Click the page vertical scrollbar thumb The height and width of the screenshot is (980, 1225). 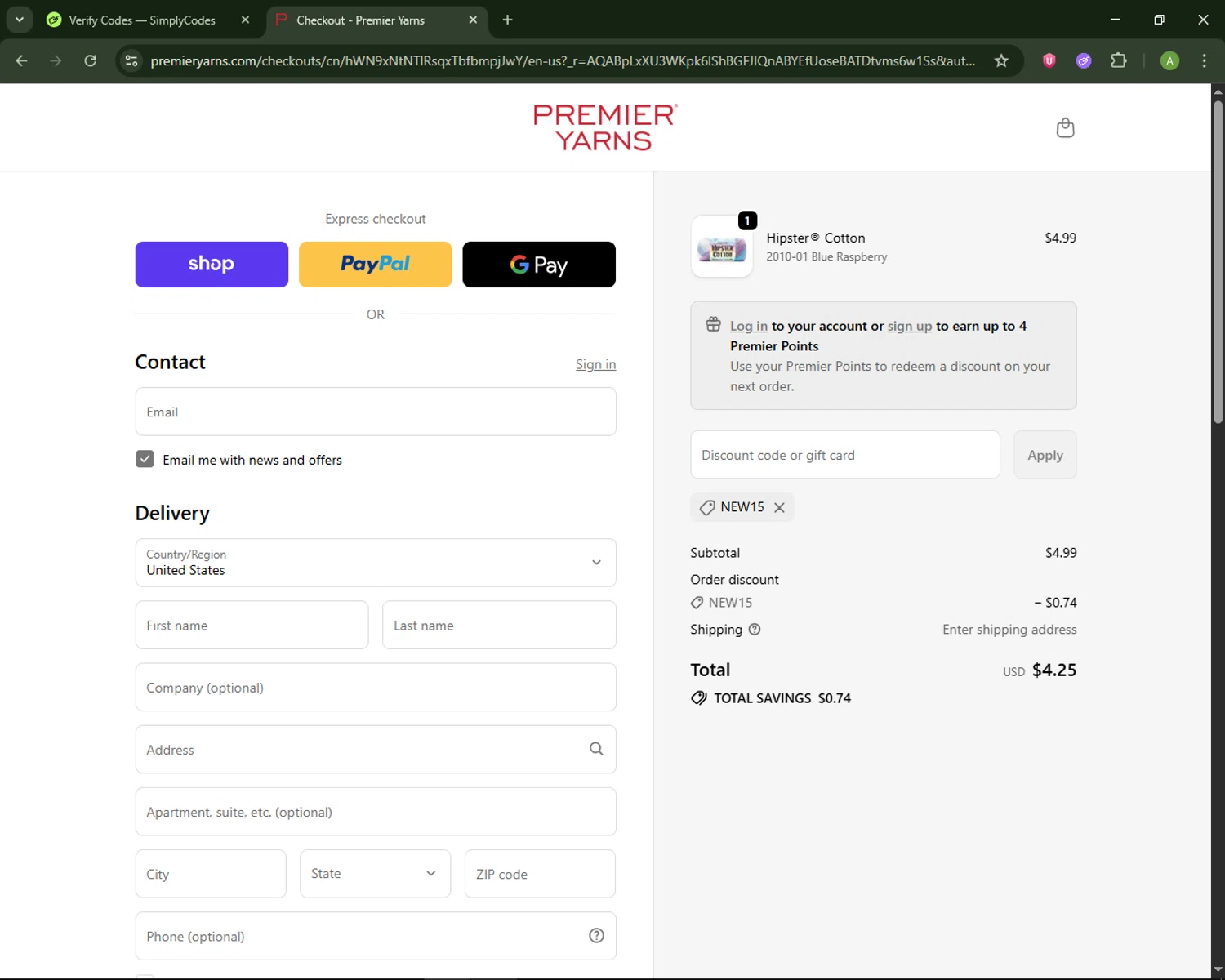pos(1218,261)
